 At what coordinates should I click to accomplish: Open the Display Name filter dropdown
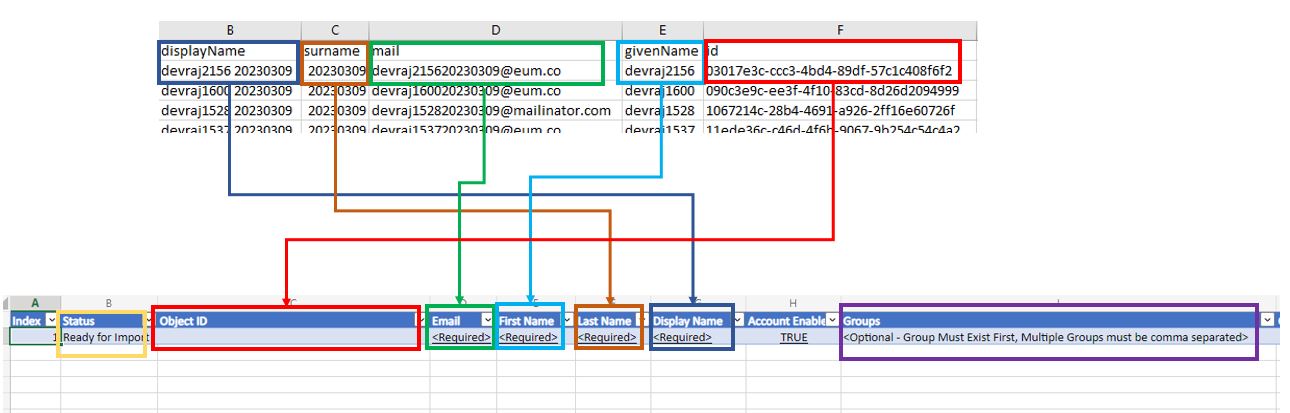pyautogui.click(x=737, y=321)
